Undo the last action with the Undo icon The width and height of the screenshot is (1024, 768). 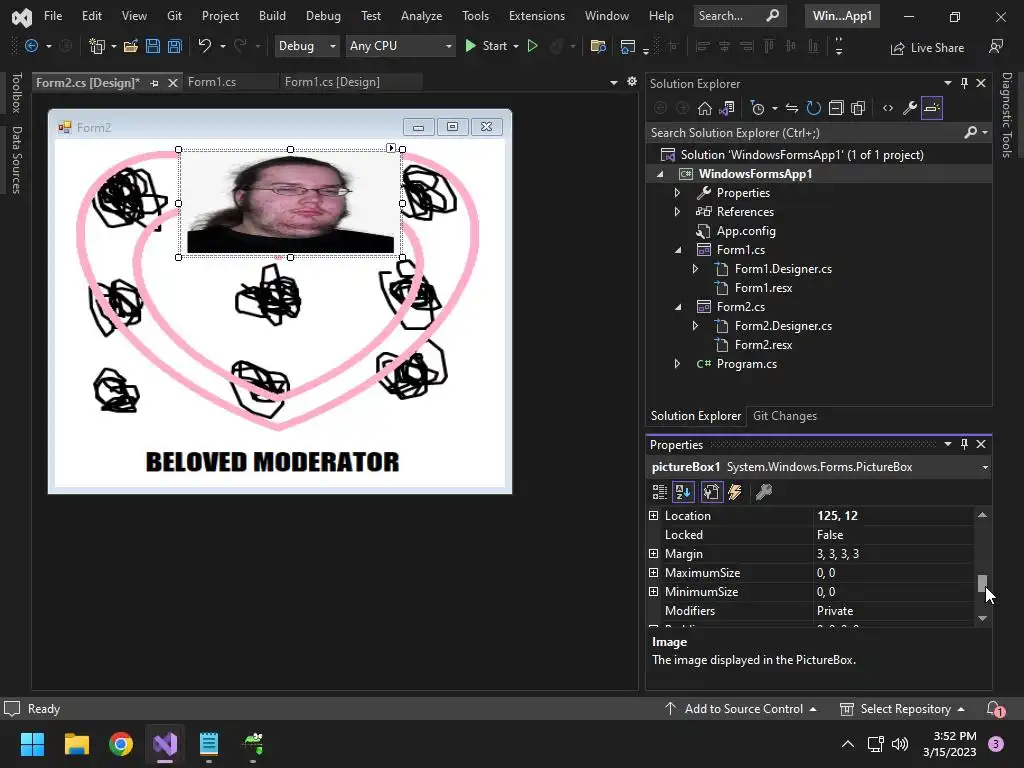204,46
